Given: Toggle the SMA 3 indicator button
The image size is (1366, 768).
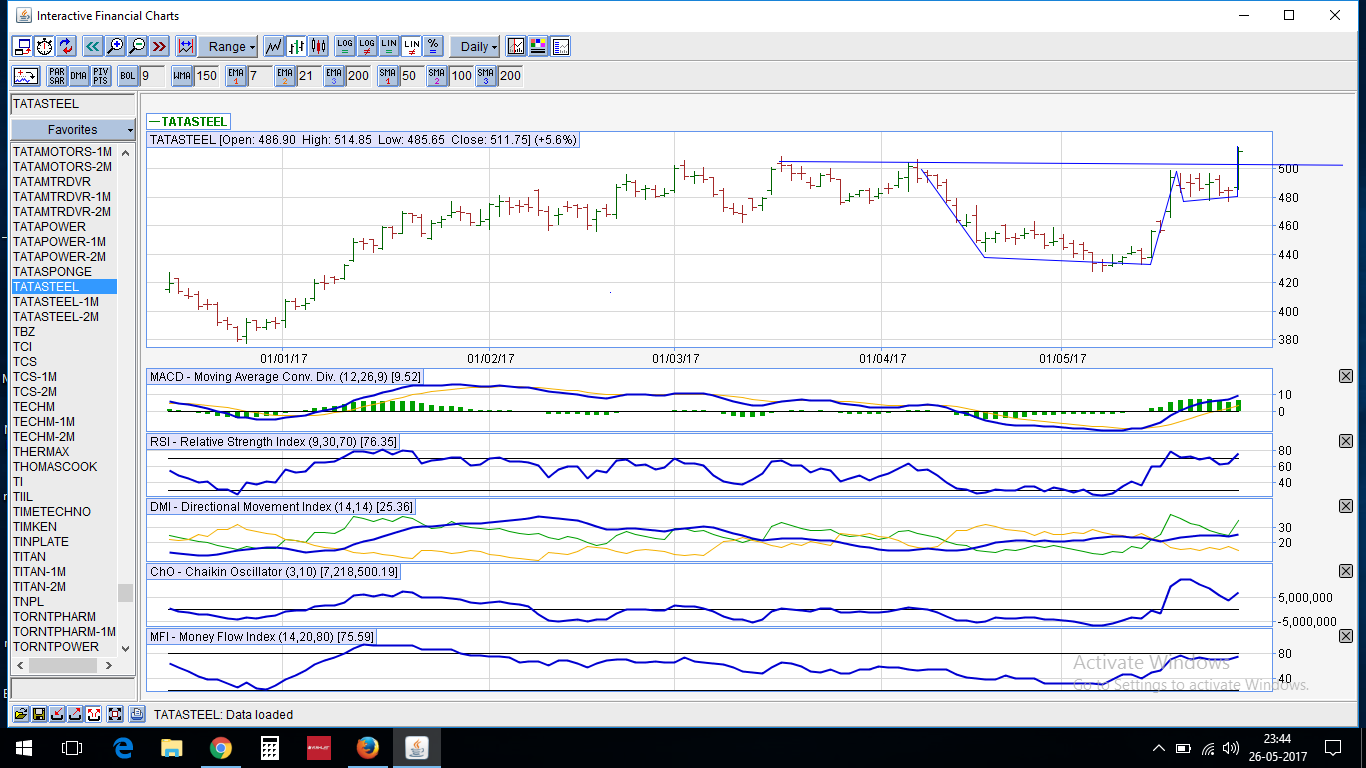Looking at the screenshot, I should pyautogui.click(x=486, y=76).
